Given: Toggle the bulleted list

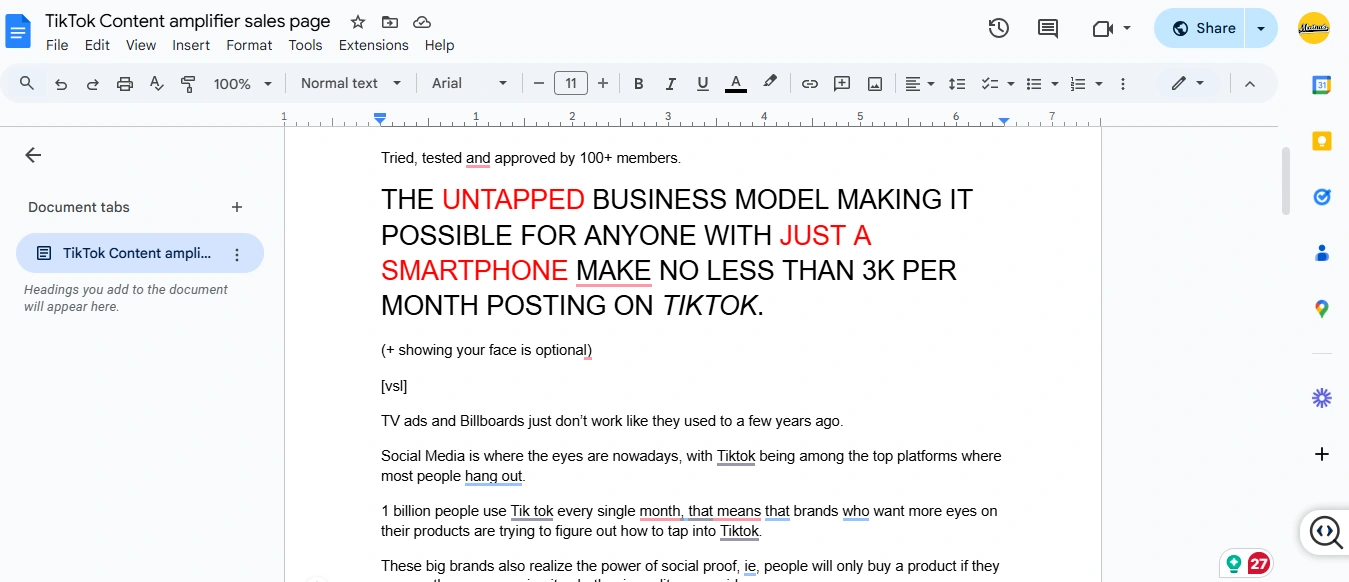Looking at the screenshot, I should coord(1034,84).
